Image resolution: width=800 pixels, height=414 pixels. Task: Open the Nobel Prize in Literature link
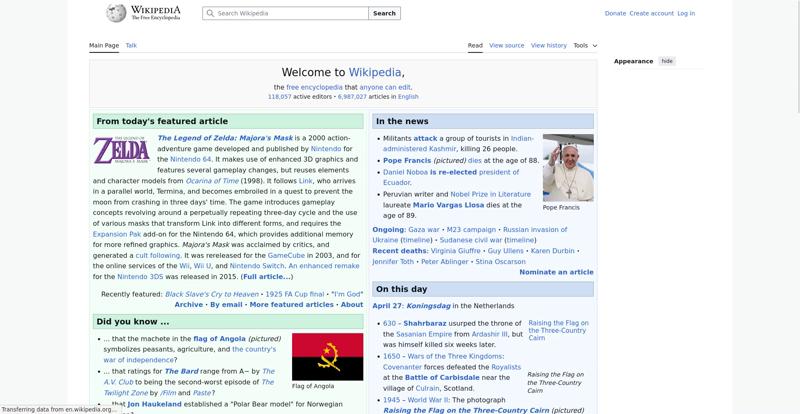(490, 194)
